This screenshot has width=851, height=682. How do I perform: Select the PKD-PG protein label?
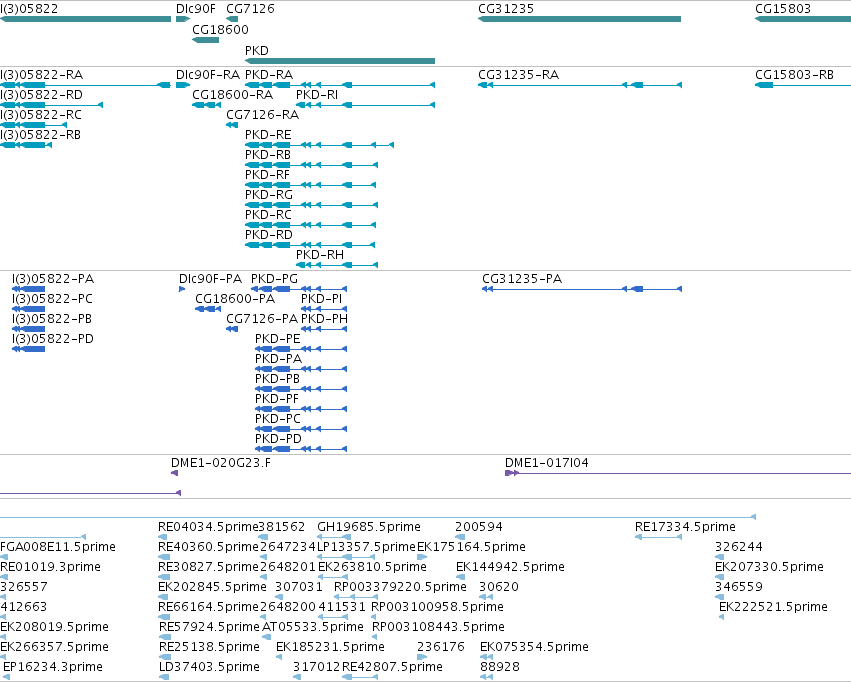275,278
